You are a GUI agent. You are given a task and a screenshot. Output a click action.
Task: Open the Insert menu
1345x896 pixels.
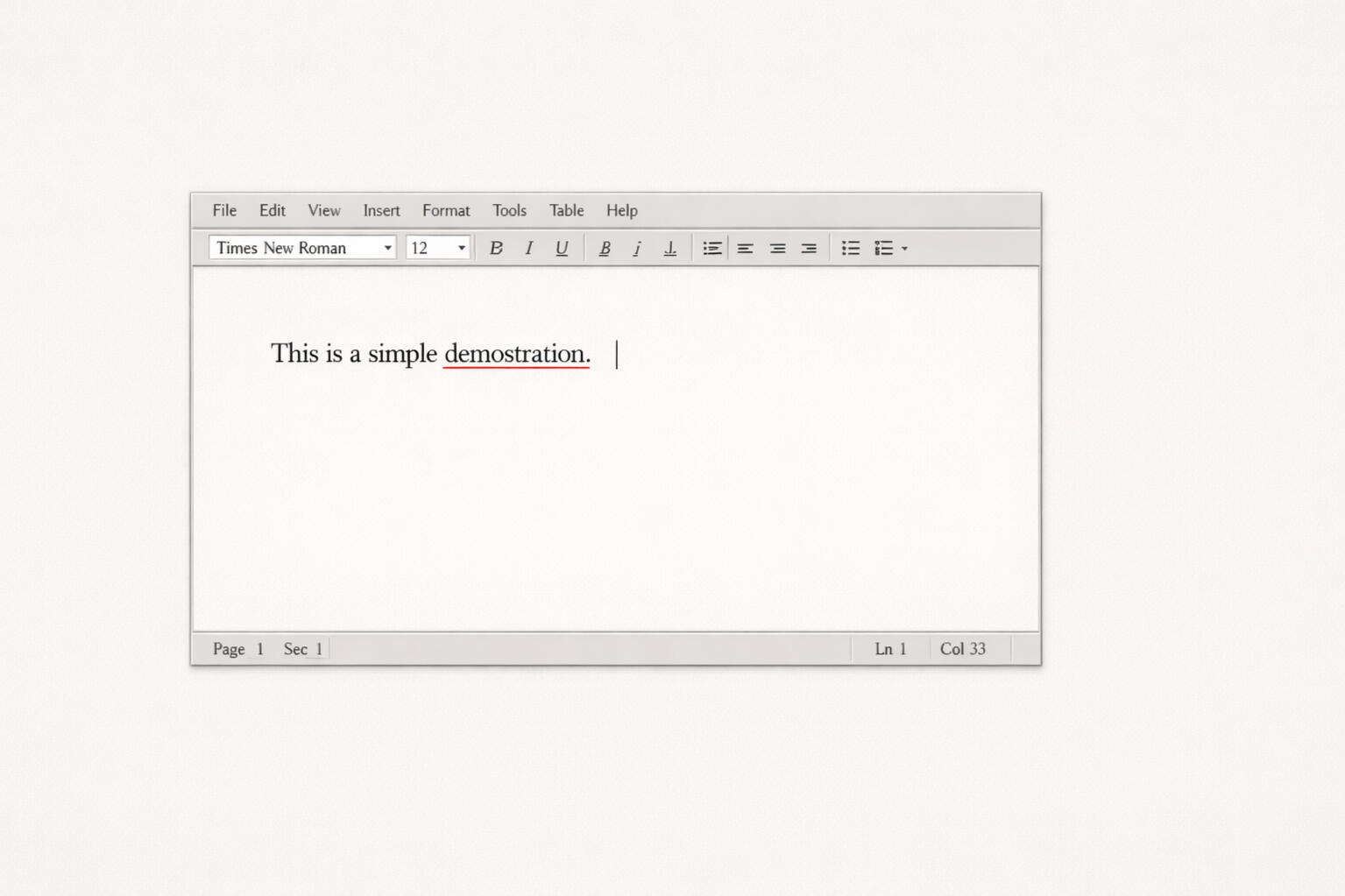(381, 210)
